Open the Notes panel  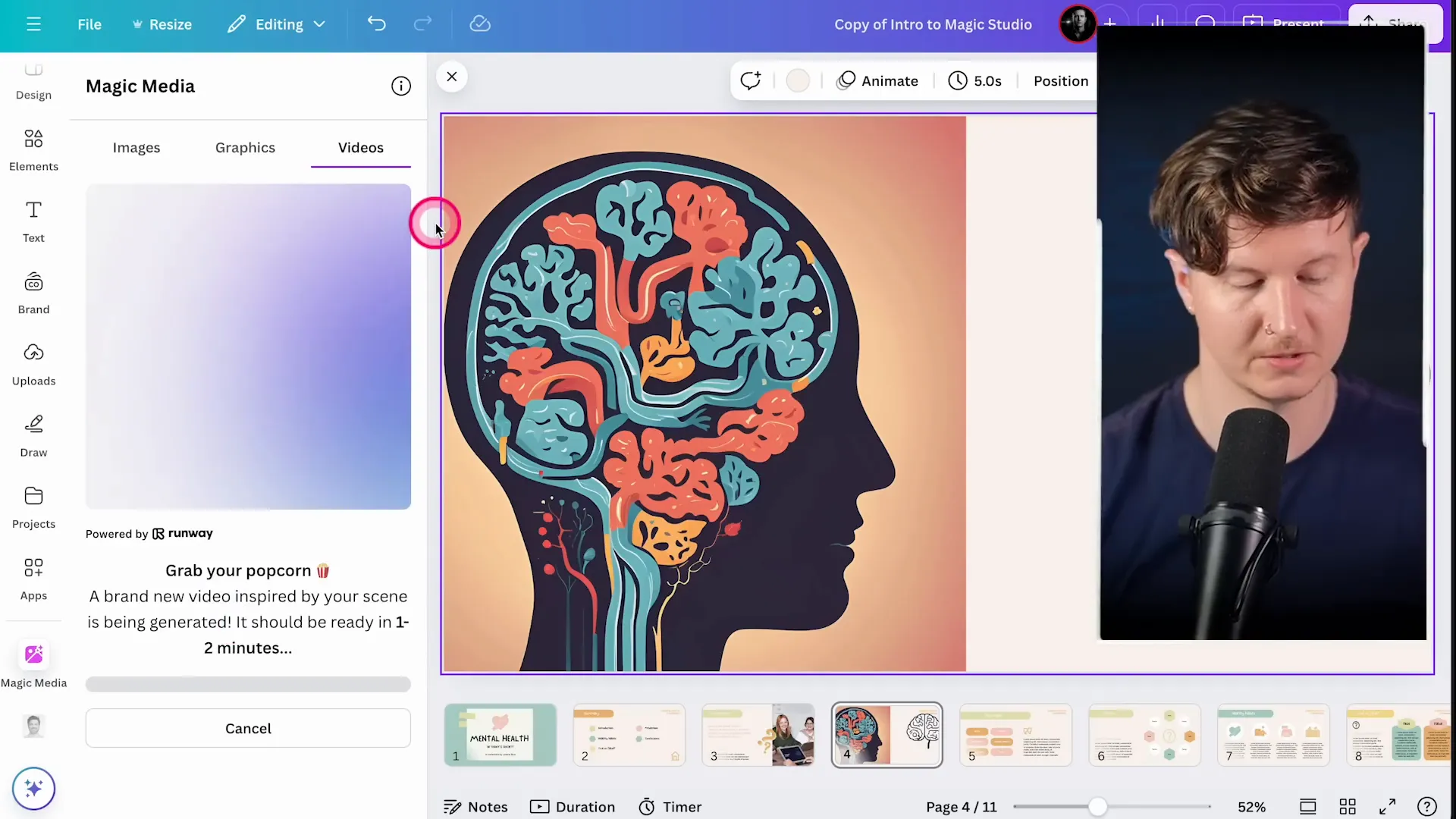click(475, 807)
